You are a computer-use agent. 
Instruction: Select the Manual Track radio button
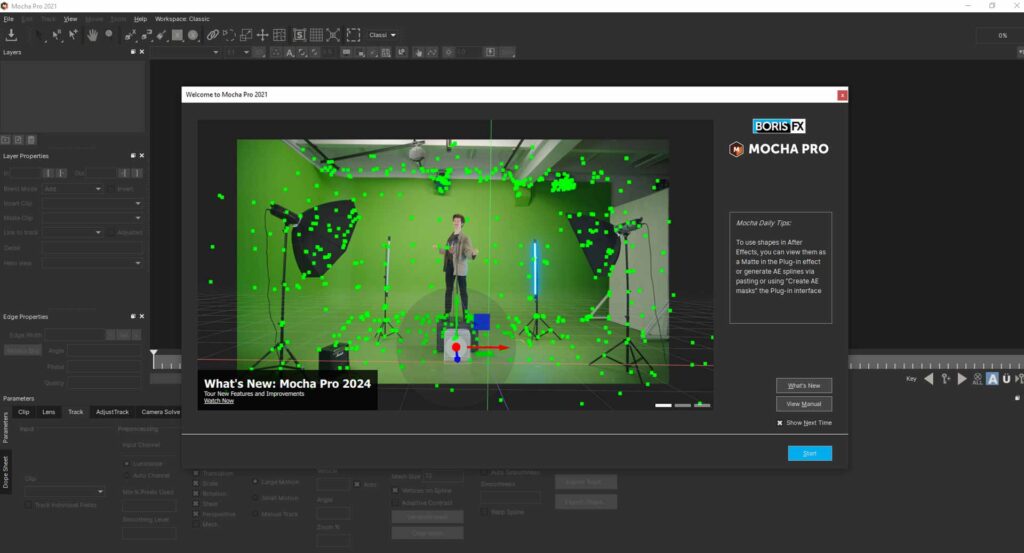point(255,514)
